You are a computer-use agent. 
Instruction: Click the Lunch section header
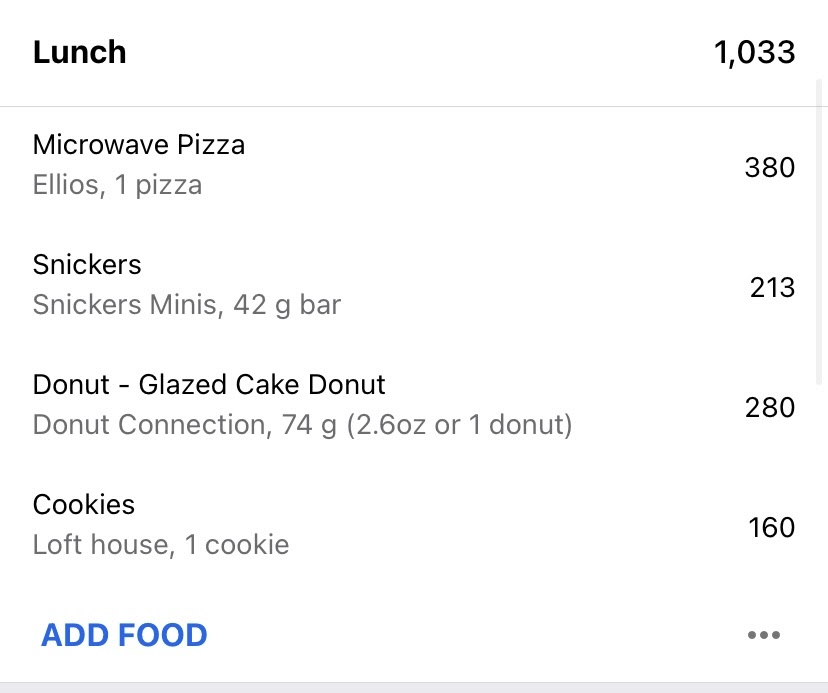click(x=80, y=52)
